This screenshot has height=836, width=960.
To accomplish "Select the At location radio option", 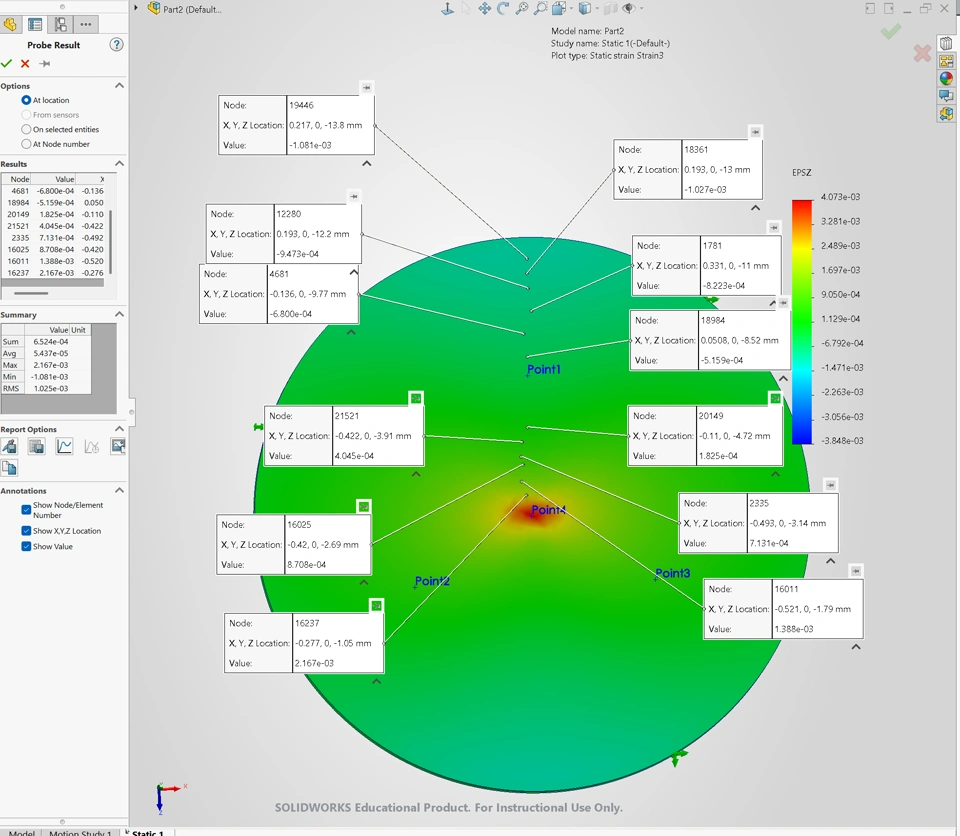I will point(26,100).
